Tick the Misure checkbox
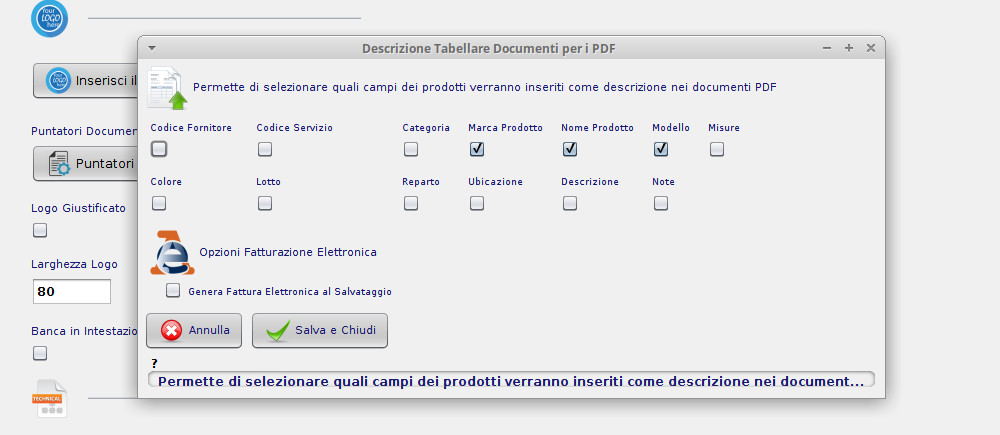Screen dimensions: 1000x435 tap(717, 149)
